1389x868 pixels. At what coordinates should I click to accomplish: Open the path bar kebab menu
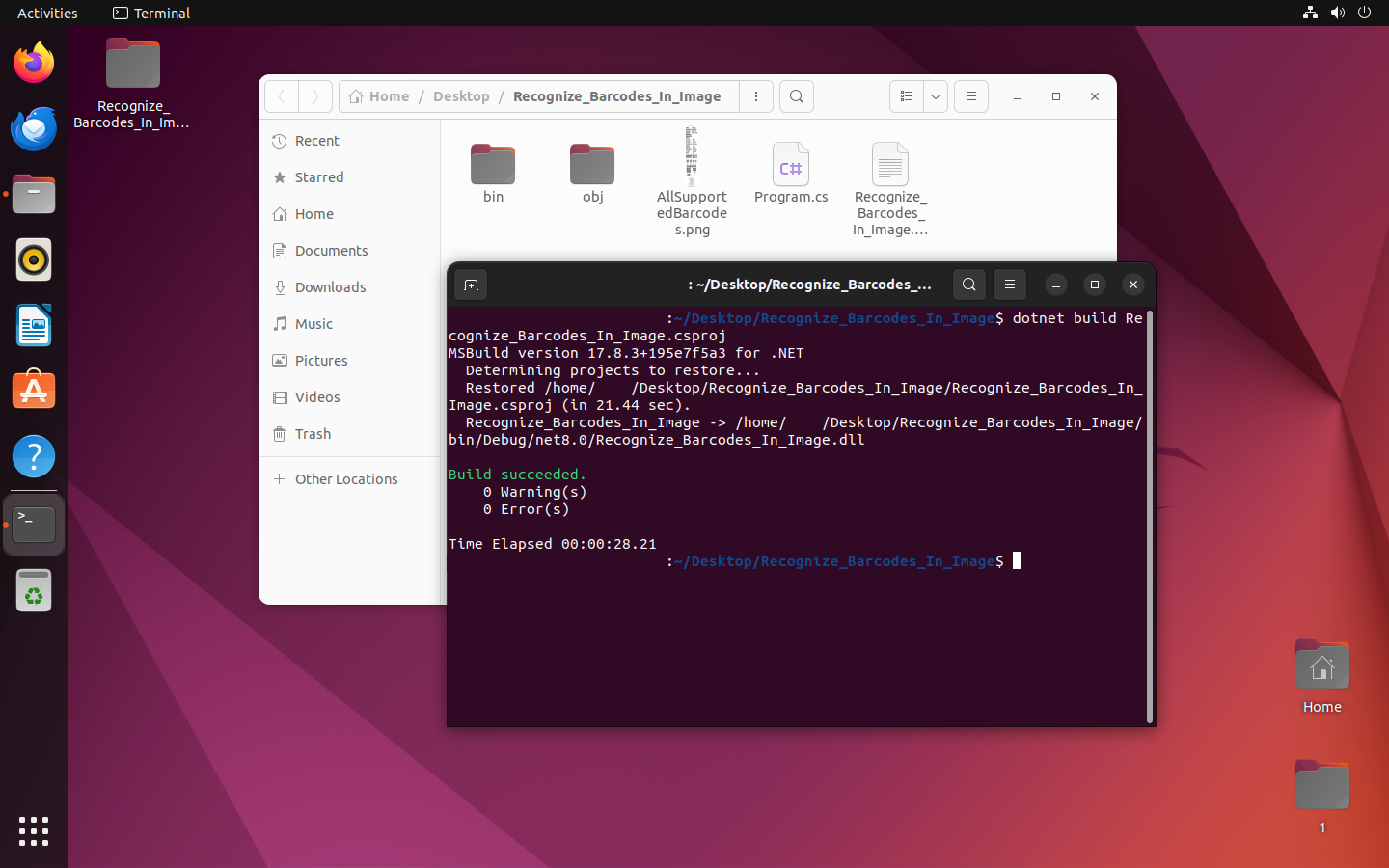coord(756,96)
